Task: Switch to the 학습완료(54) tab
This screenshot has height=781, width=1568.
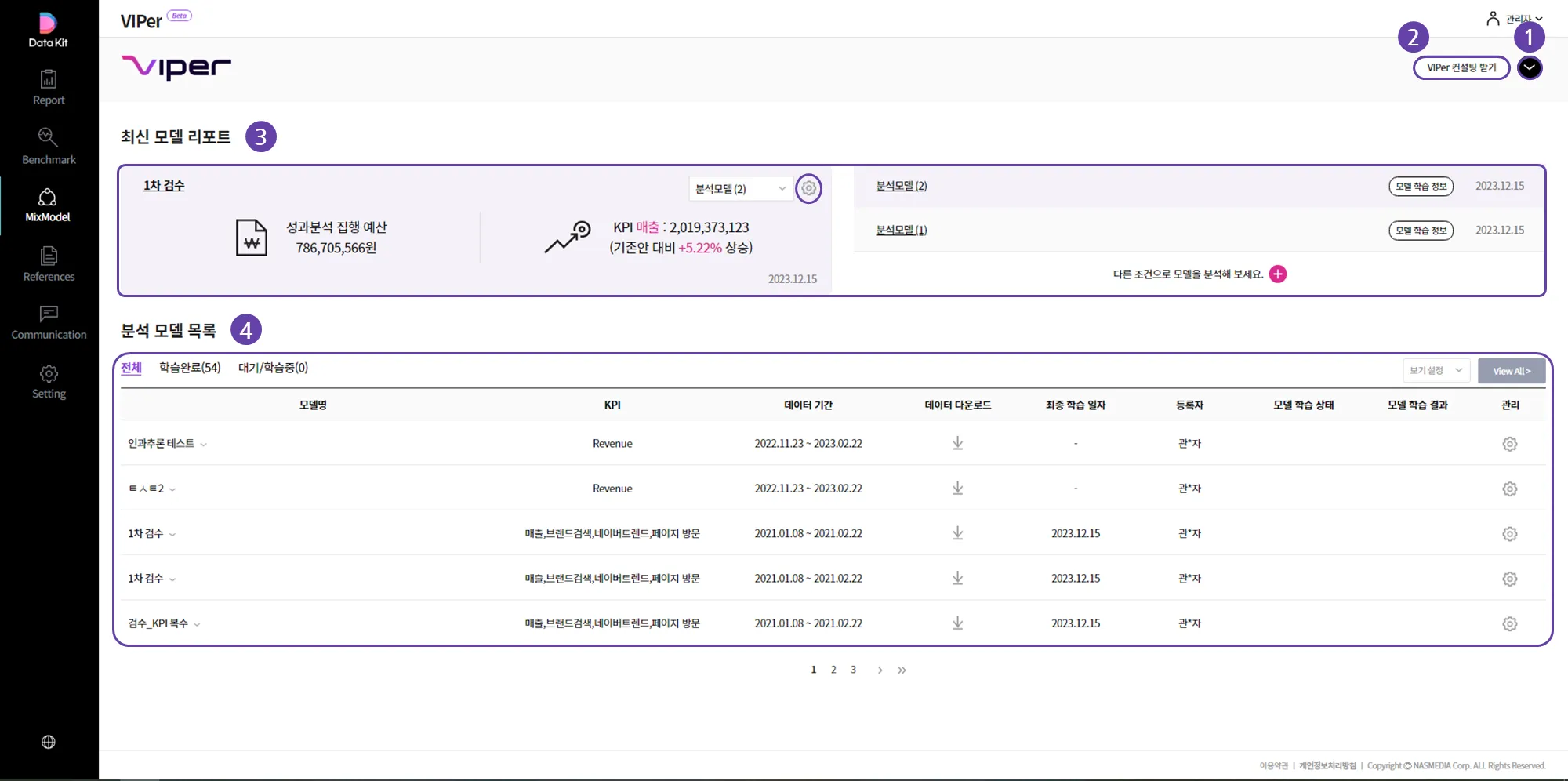Action: tap(190, 368)
